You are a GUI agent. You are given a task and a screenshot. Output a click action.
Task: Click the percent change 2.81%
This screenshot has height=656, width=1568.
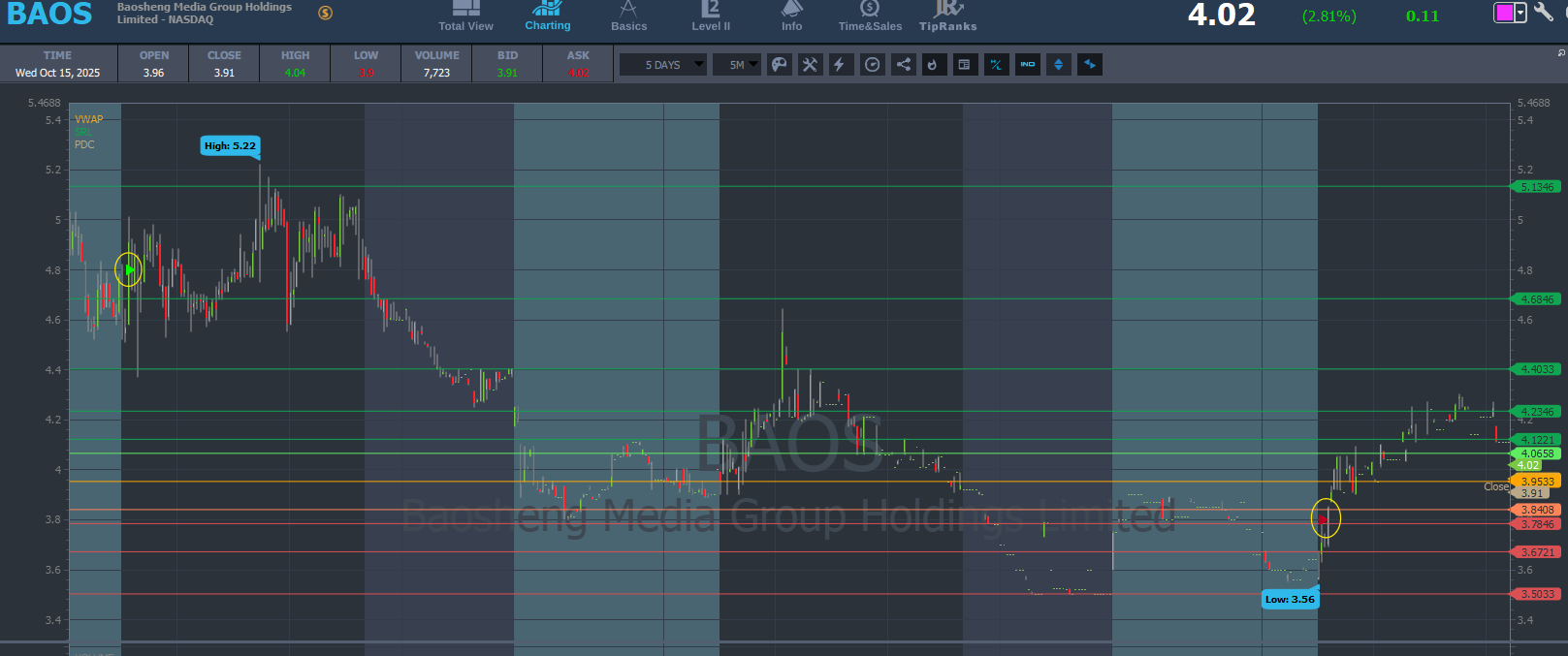pyautogui.click(x=1329, y=16)
